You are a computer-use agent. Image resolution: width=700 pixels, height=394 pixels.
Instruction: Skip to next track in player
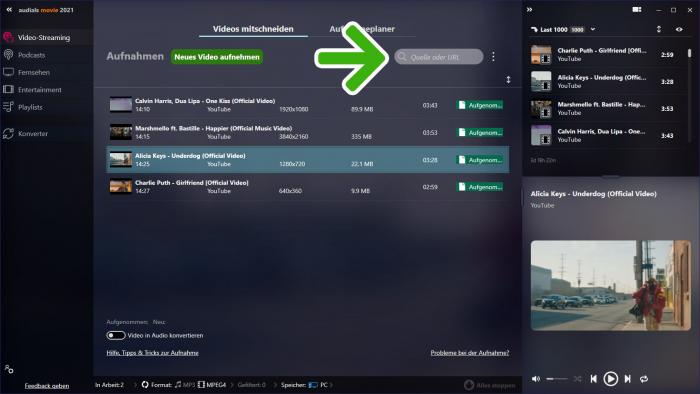tap(628, 379)
